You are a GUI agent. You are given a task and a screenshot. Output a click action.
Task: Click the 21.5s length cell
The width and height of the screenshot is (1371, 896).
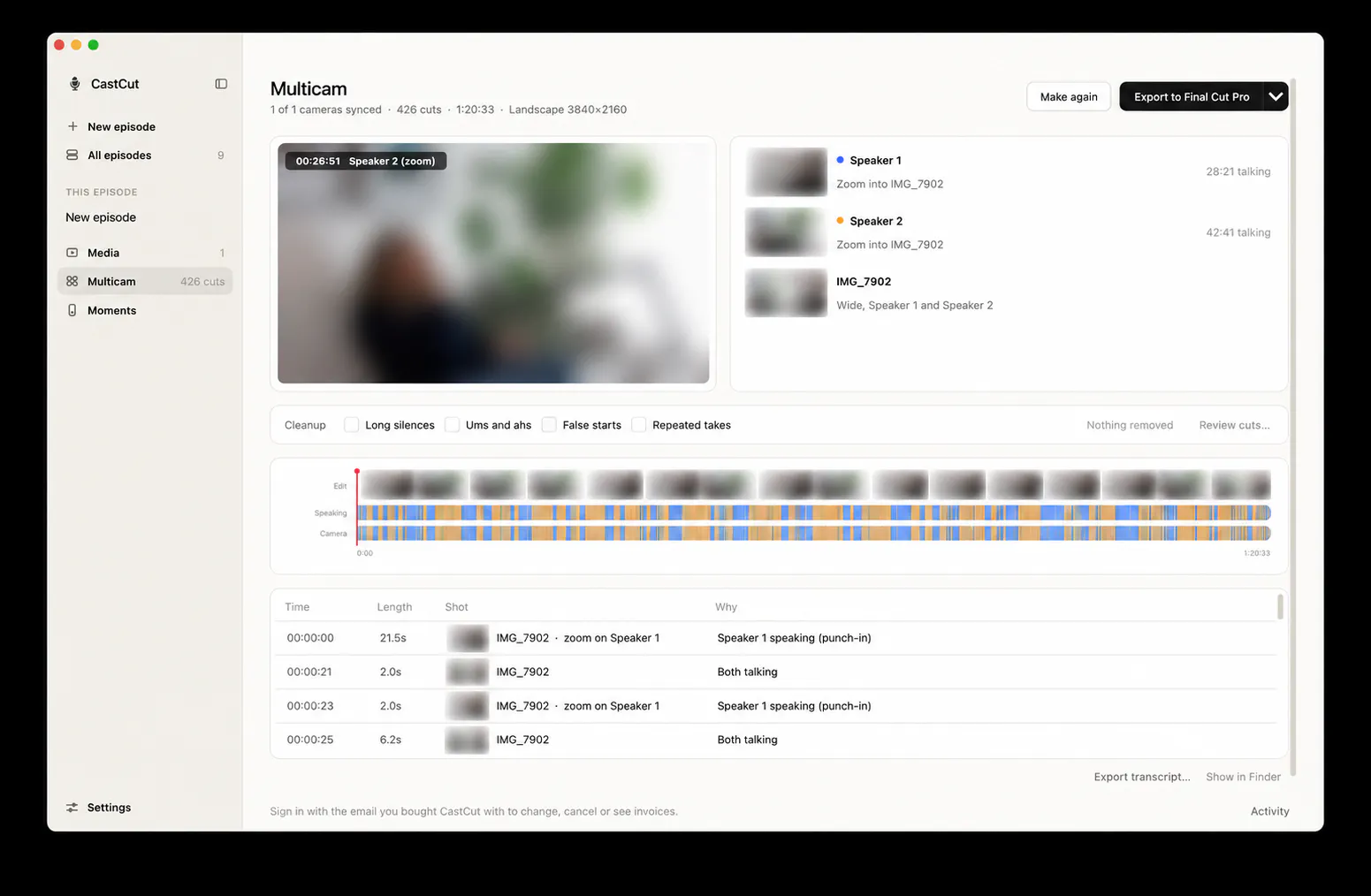[393, 638]
